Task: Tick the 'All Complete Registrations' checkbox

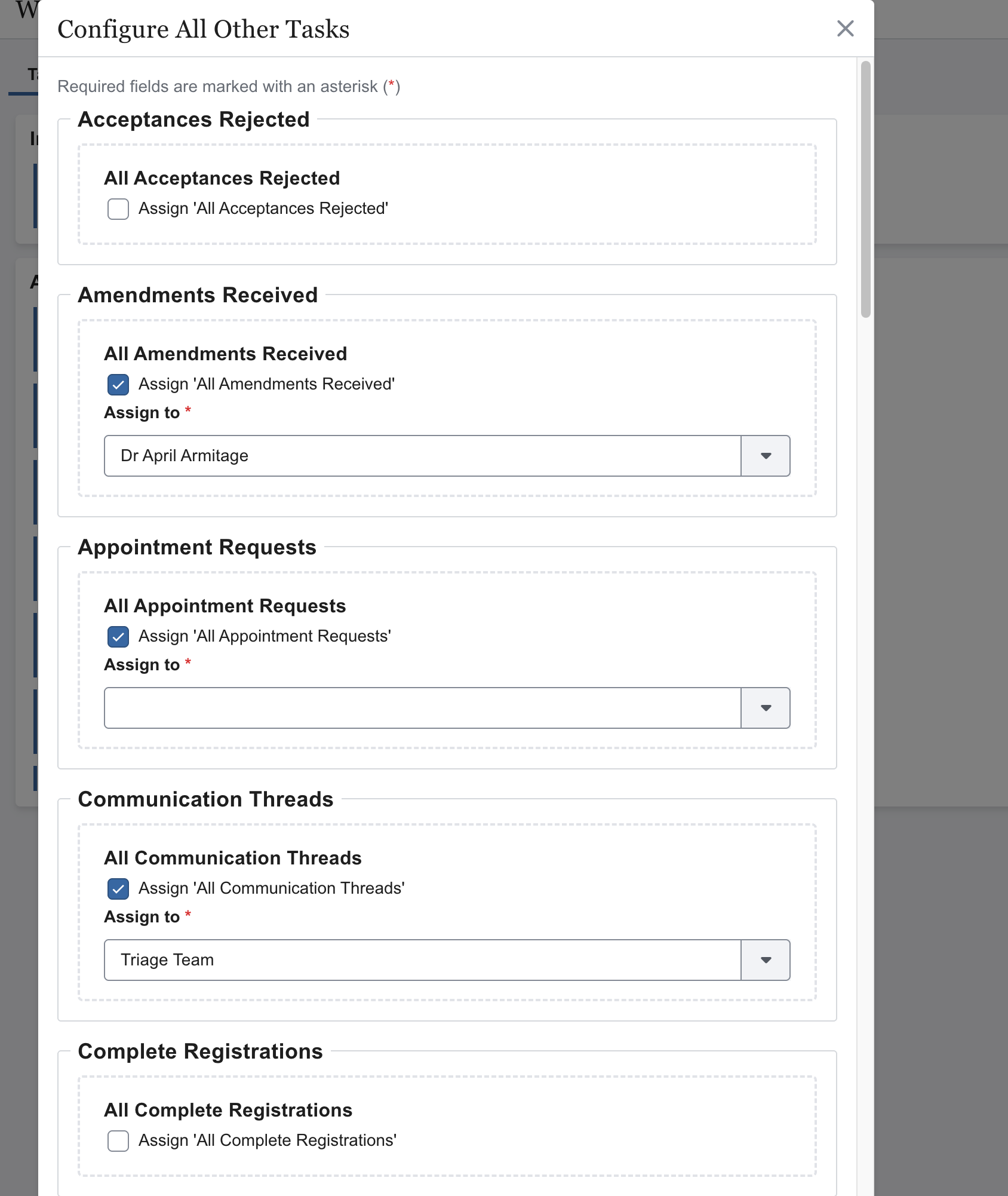Action: [118, 1141]
